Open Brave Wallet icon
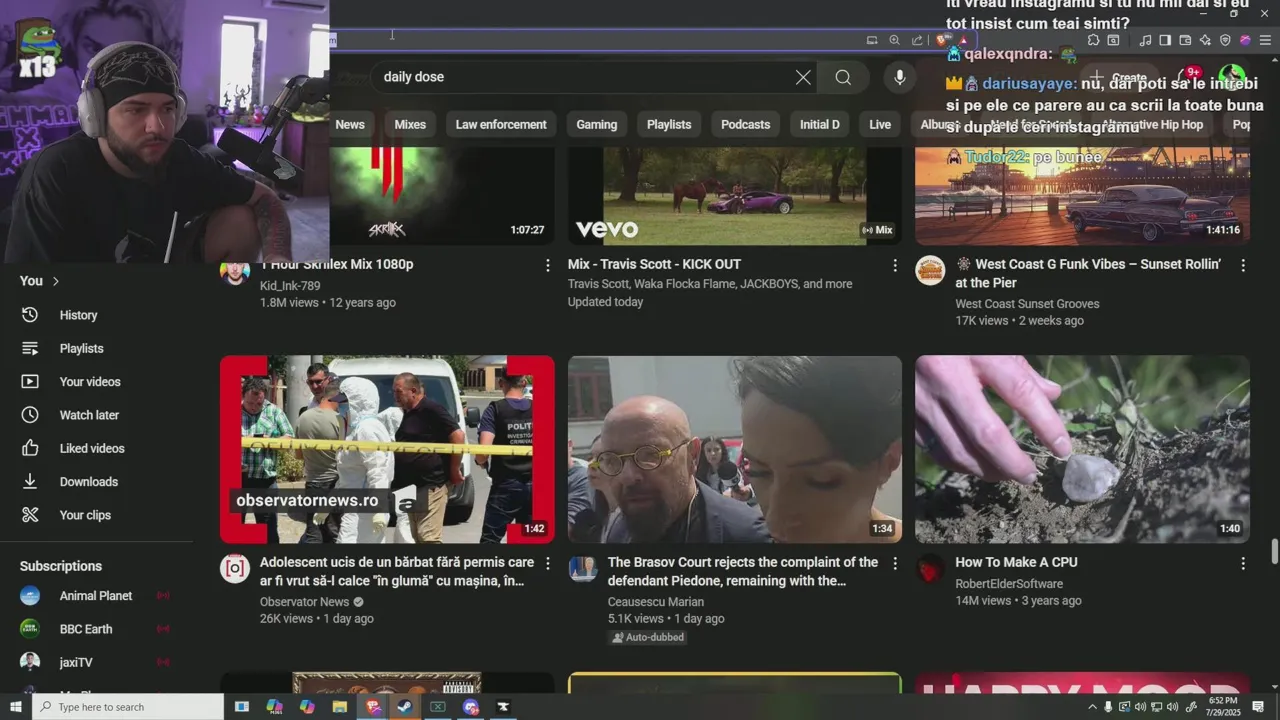The image size is (1280, 720). (x=1185, y=40)
